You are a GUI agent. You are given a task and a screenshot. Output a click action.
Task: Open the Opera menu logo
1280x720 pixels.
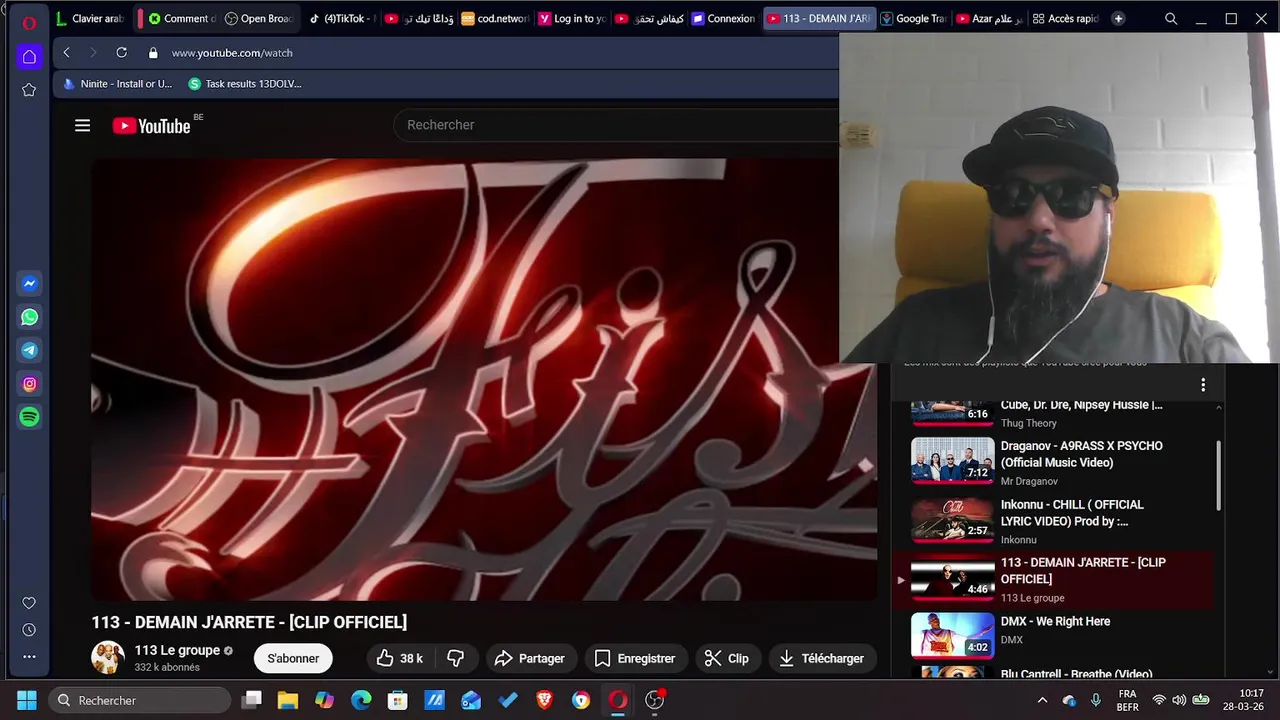pyautogui.click(x=29, y=22)
